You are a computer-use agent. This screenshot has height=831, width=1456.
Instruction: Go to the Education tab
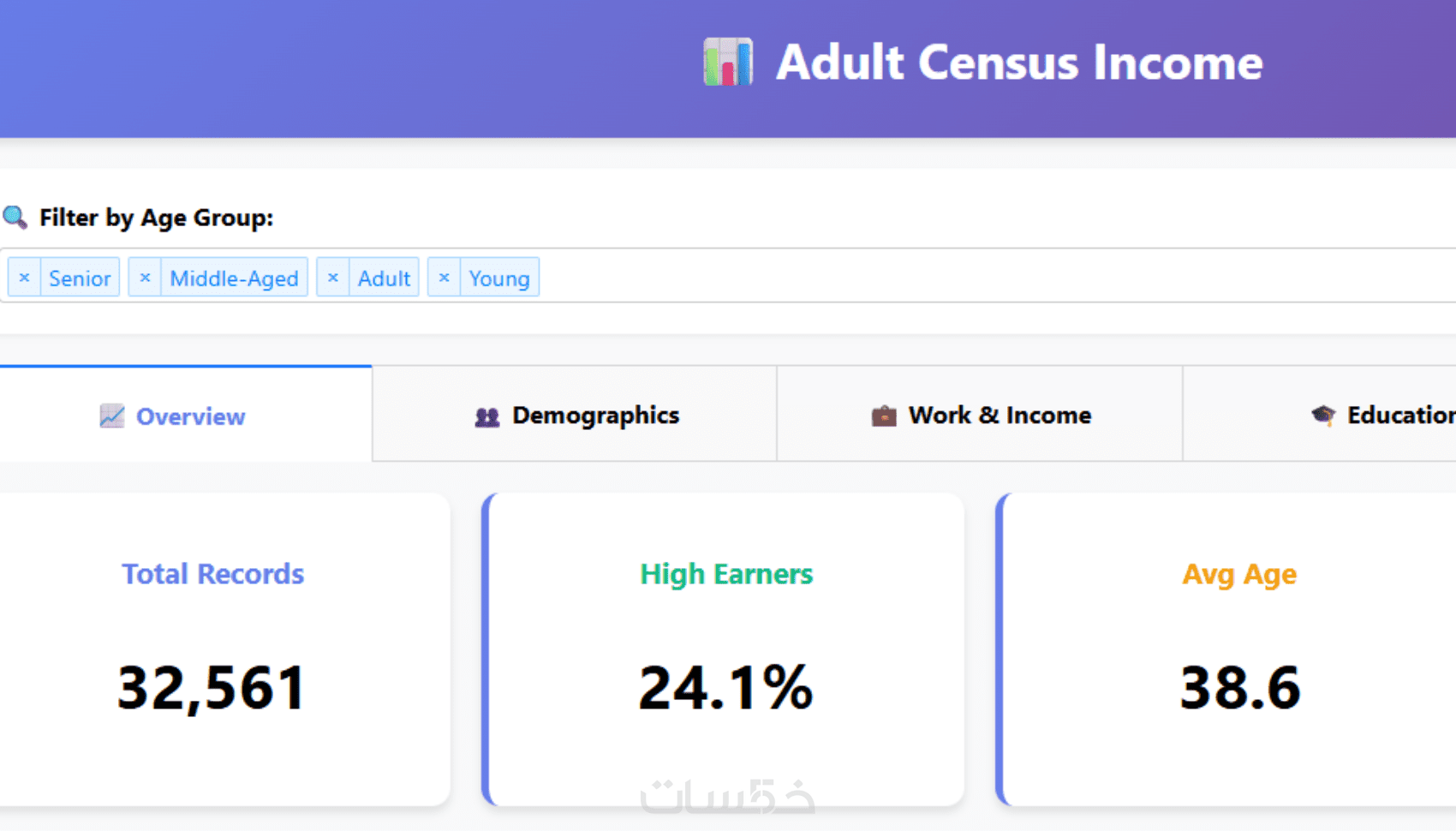(x=1387, y=415)
